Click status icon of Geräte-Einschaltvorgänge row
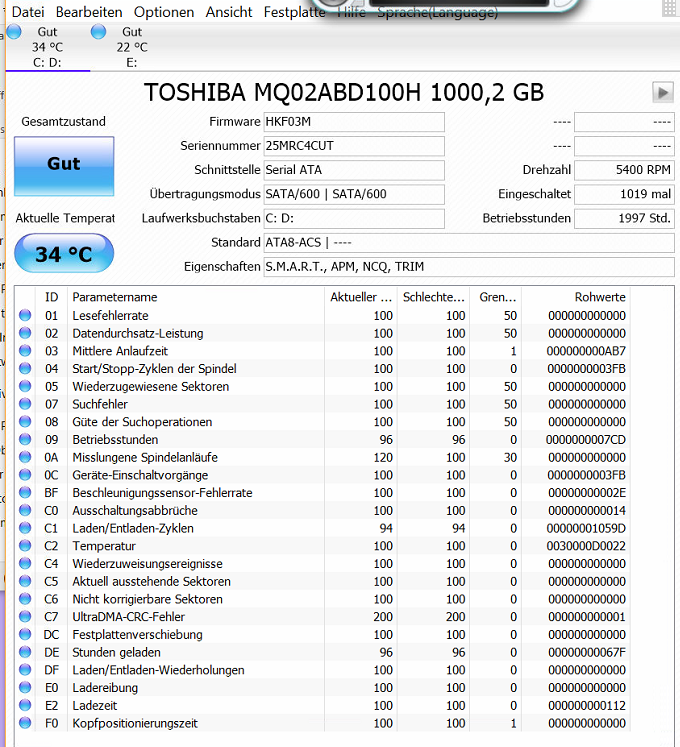680x747 pixels. [x=25, y=474]
